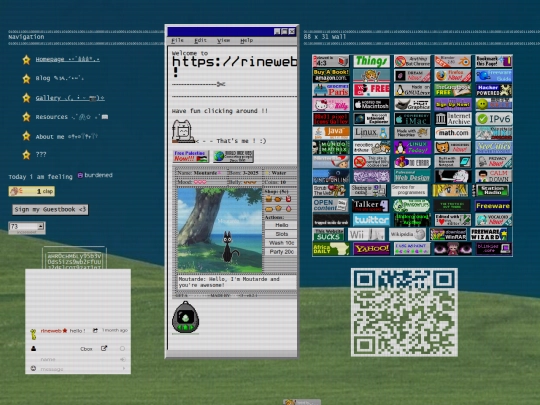
Task: Open the mysterious ??? navigation link
Action: click(41, 155)
